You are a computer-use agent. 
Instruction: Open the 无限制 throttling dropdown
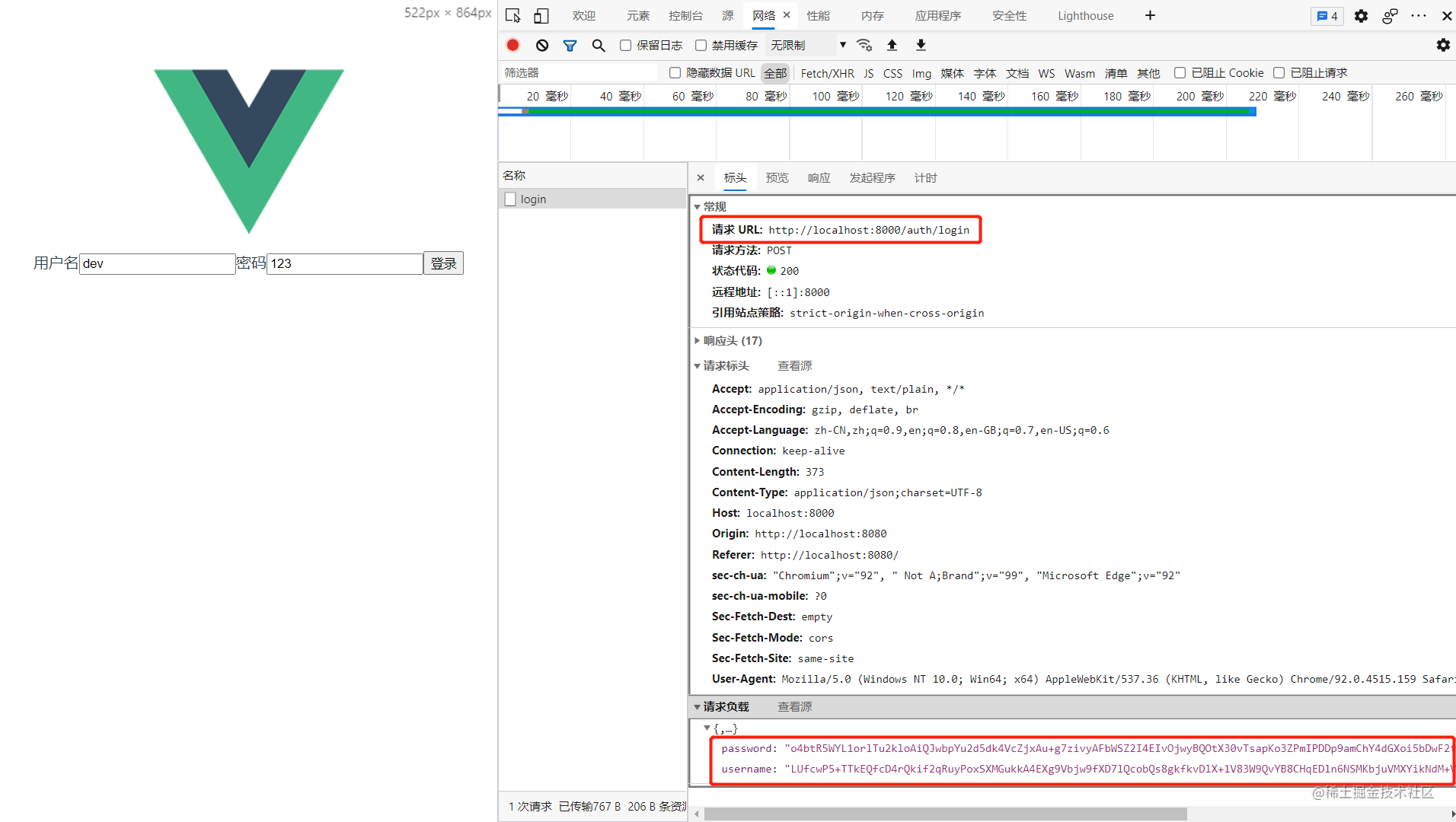point(808,45)
